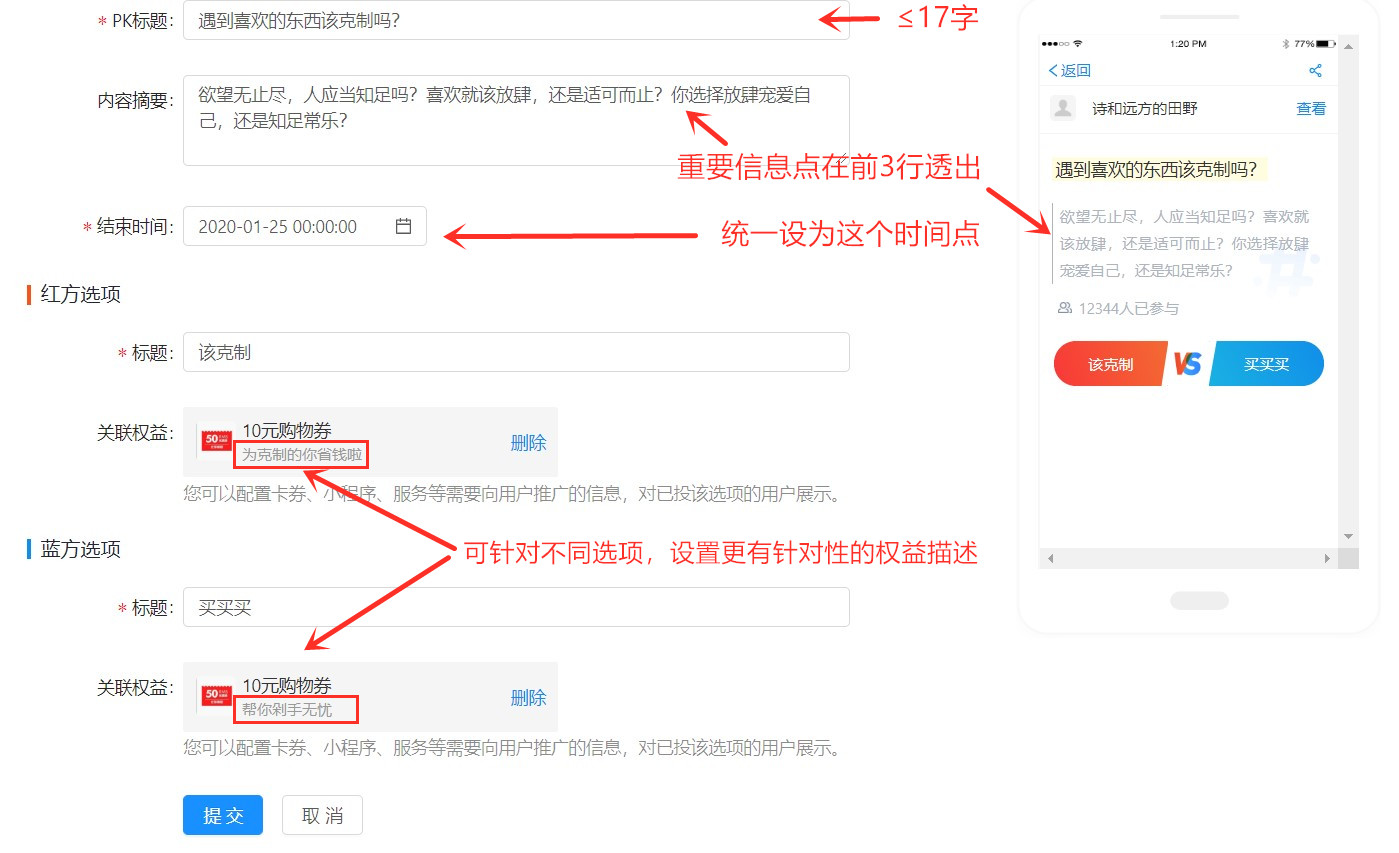The width and height of the screenshot is (1399, 853).
Task: Click the PK标题 input field
Action: click(516, 20)
